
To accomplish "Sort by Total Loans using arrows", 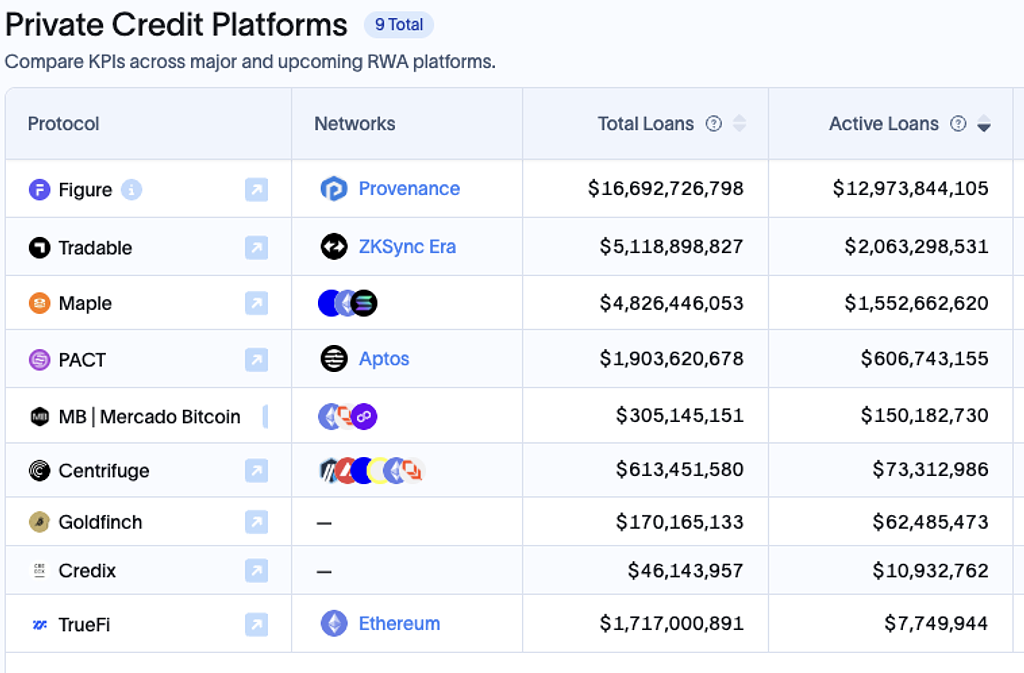I will [x=740, y=124].
